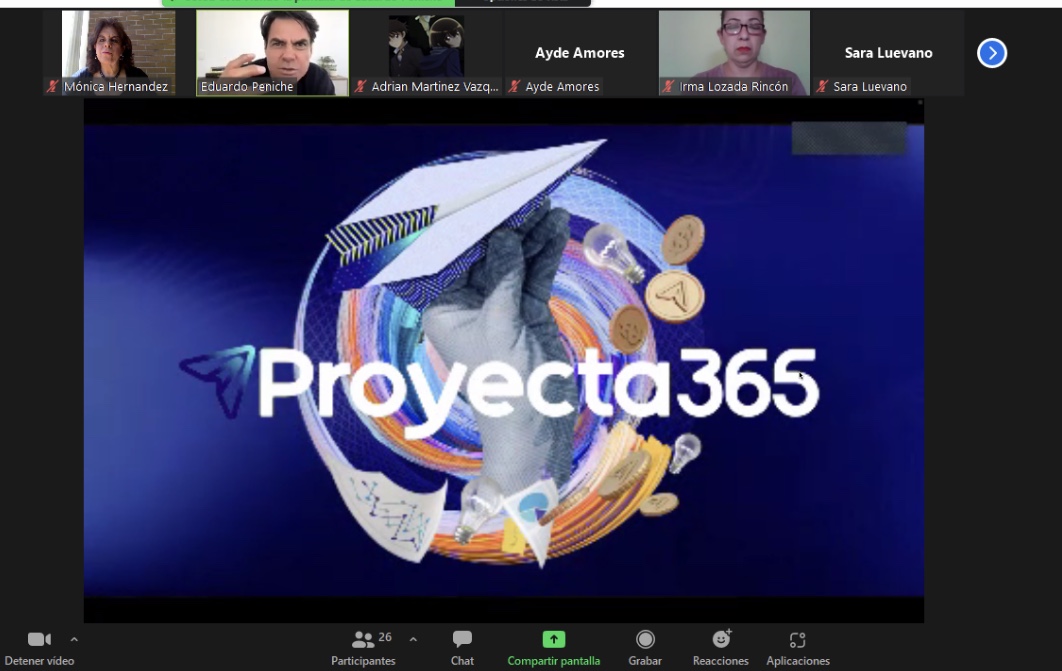This screenshot has height=671, width=1062.
Task: Click the Chat label text
Action: click(462, 661)
